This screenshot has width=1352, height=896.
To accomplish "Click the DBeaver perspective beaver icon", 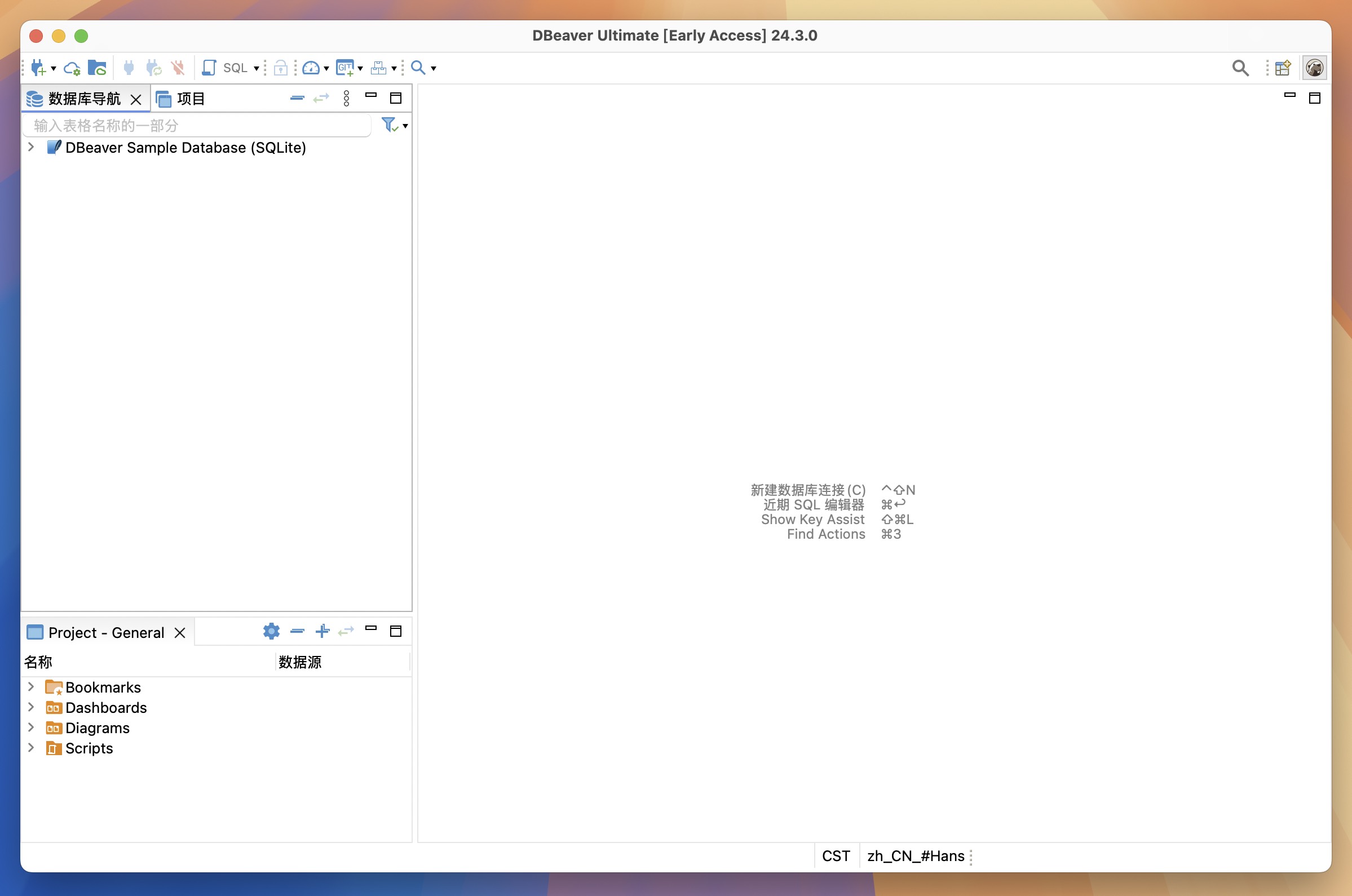I will (1314, 68).
